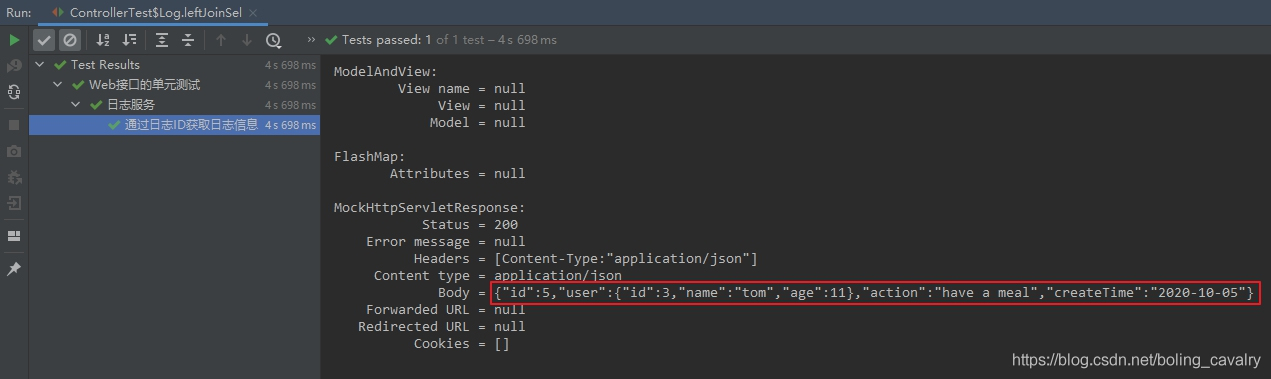The height and width of the screenshot is (379, 1271).
Task: Click the 'Attributes = null' line
Action: (457, 173)
